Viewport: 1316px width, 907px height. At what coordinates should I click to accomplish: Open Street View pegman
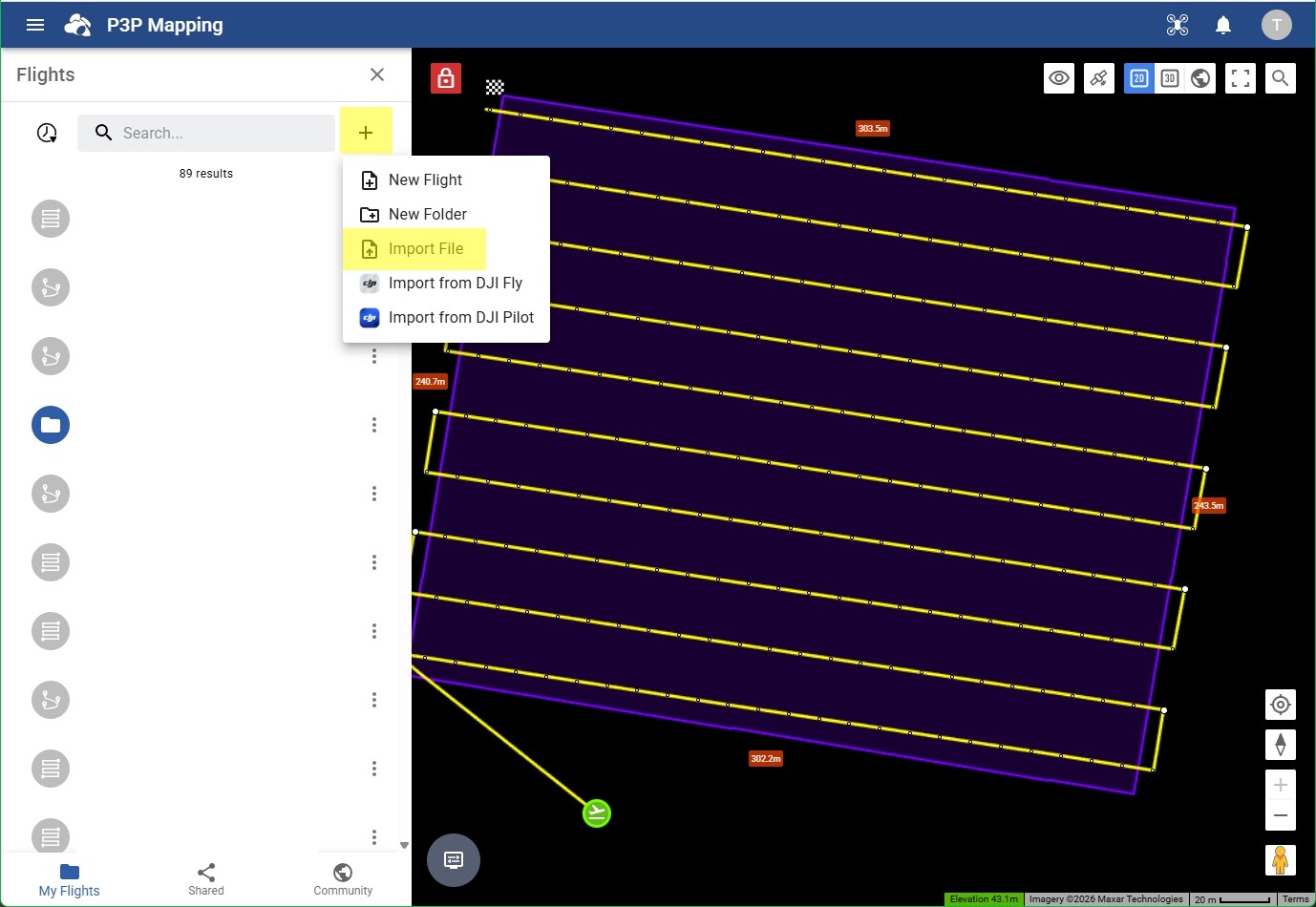pos(1280,859)
